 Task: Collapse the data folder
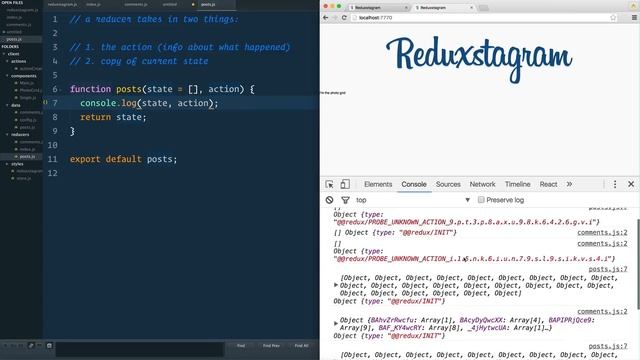click(7, 105)
